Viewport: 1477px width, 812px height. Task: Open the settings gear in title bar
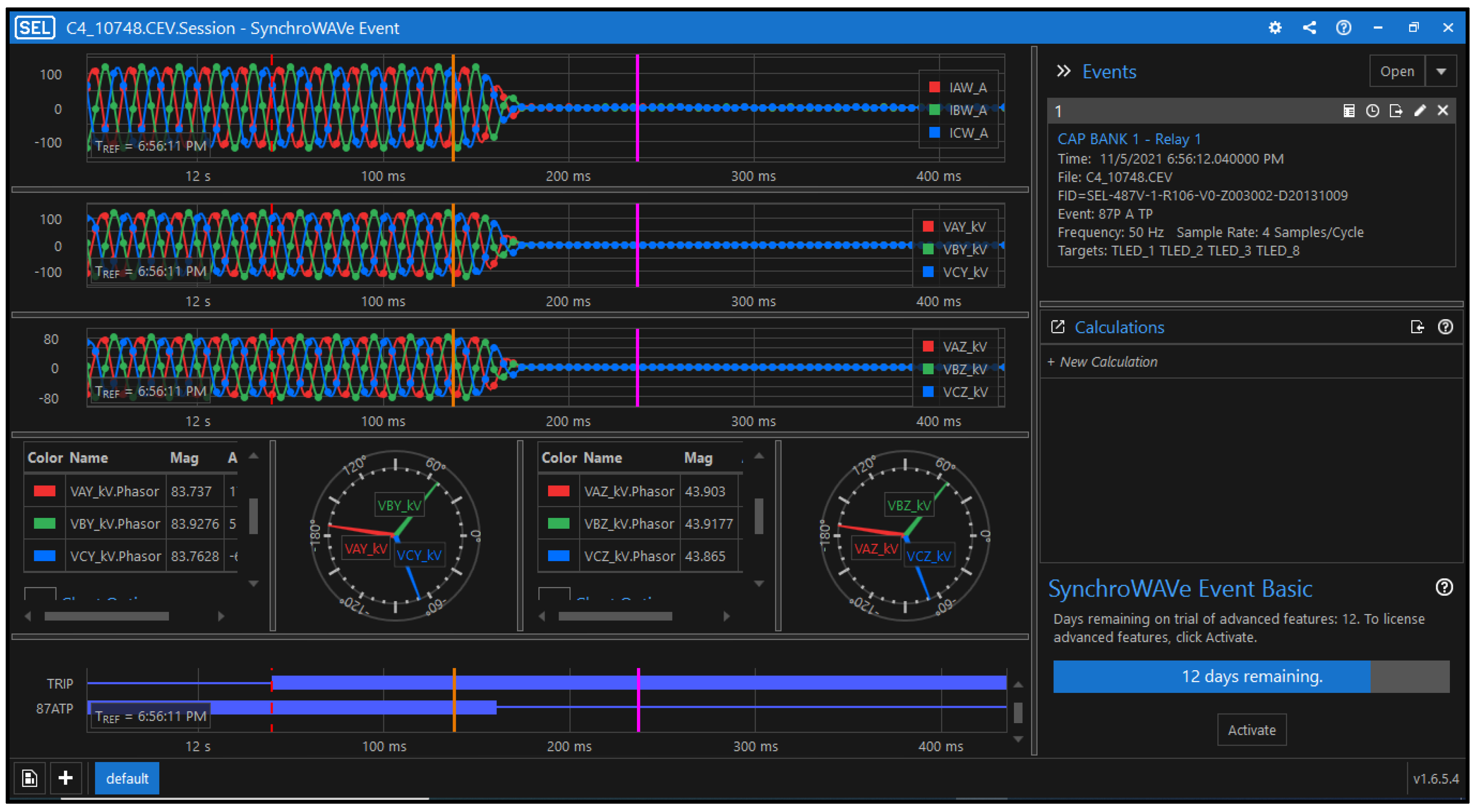point(1275,28)
